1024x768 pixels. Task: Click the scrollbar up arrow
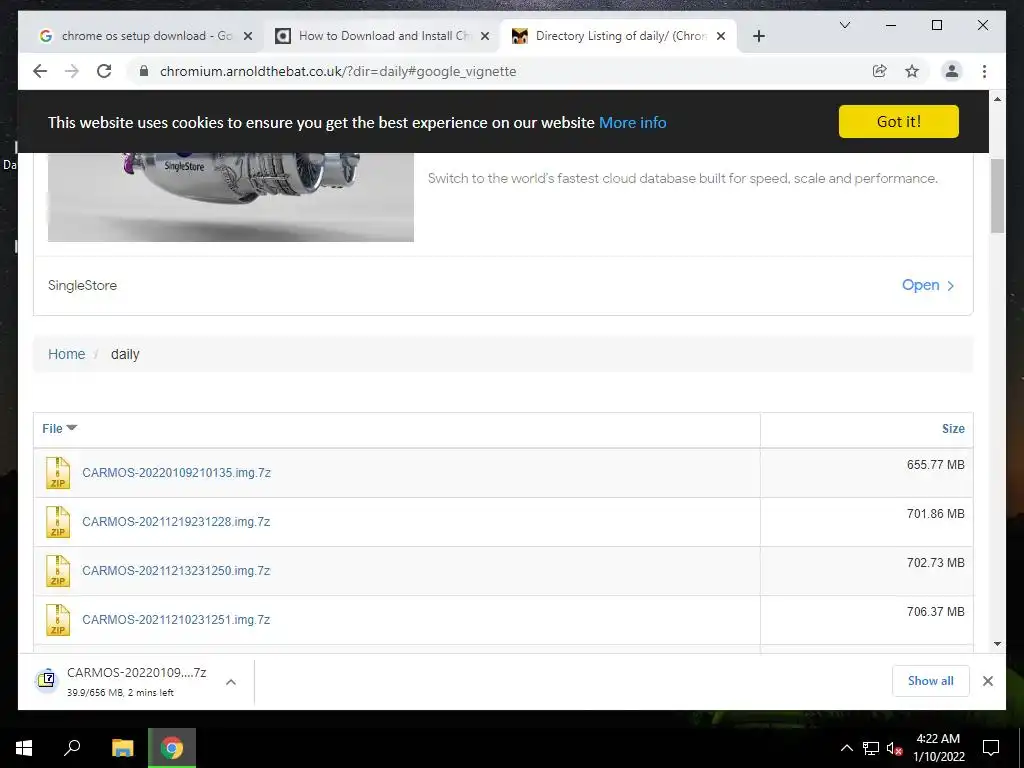pos(997,99)
